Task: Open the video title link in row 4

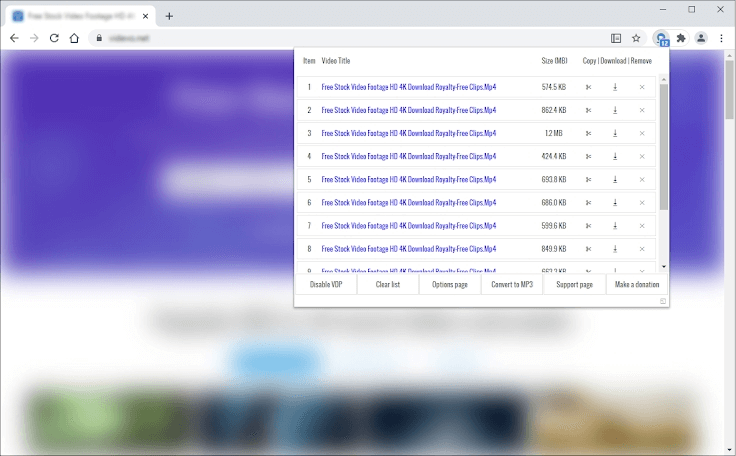Action: point(408,156)
